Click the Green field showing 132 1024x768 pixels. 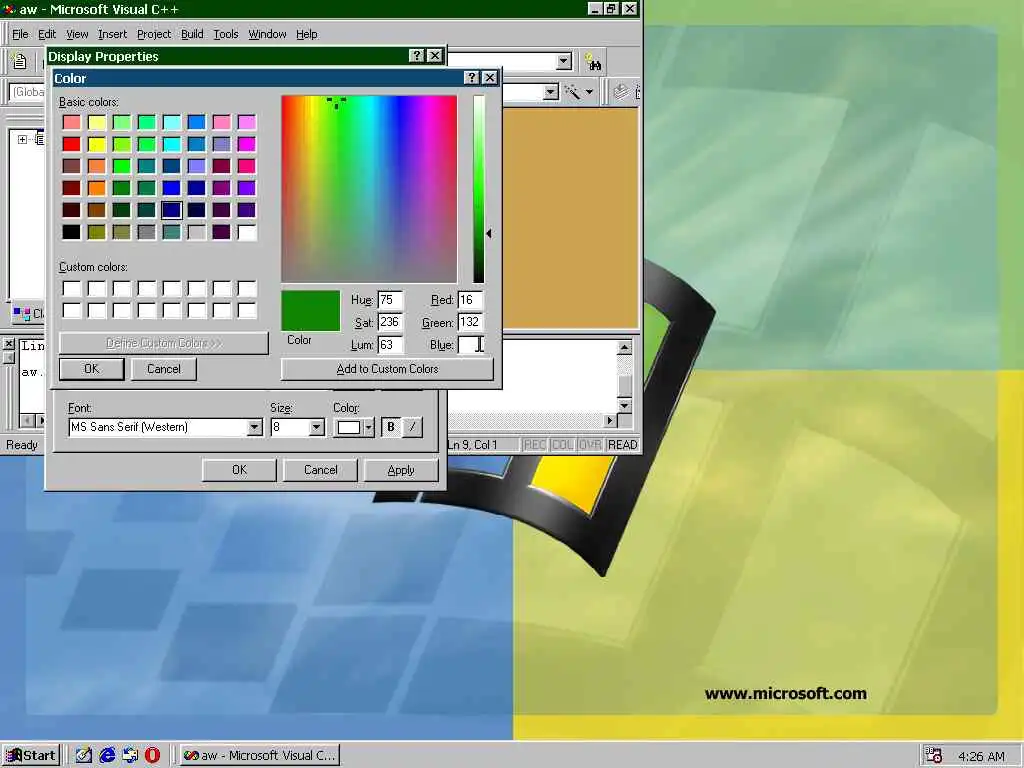coord(470,322)
